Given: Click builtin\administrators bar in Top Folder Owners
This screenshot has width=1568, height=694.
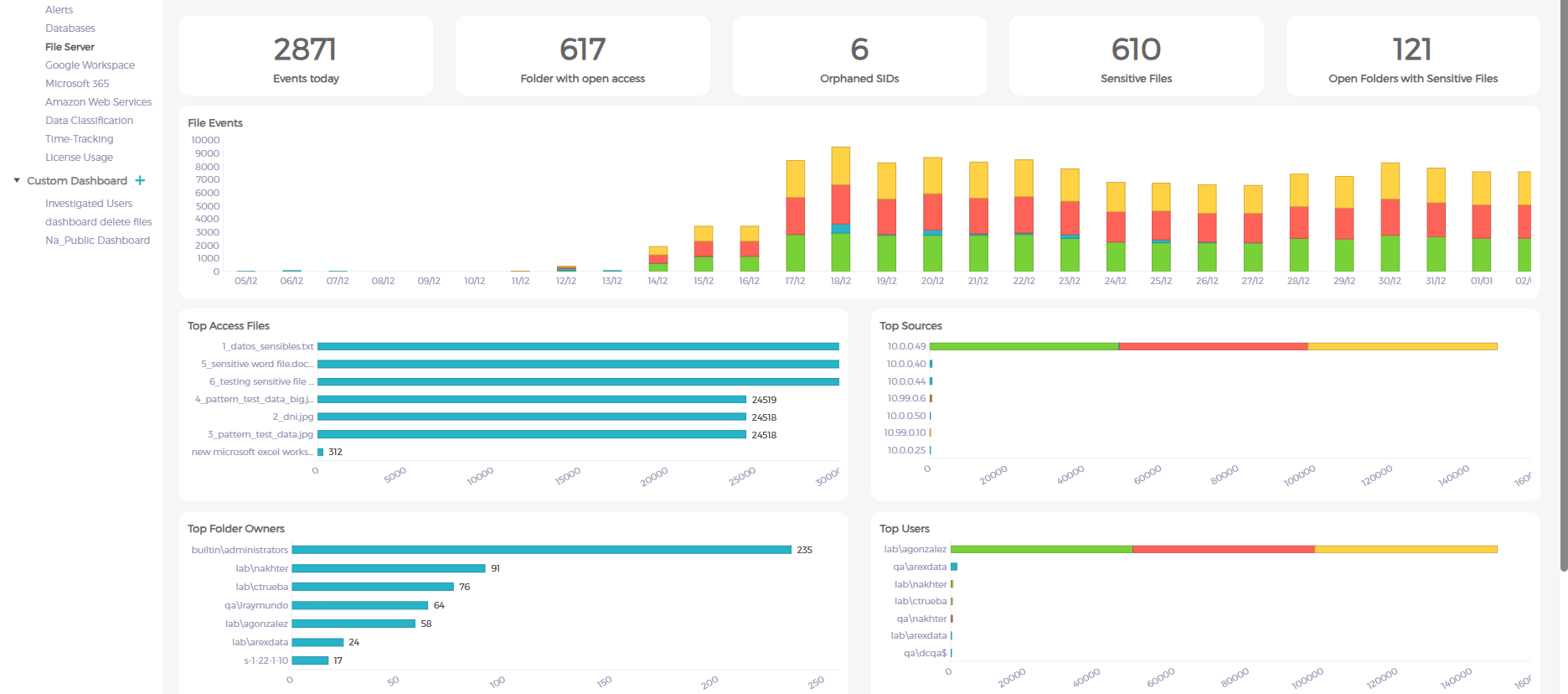Looking at the screenshot, I should click(541, 550).
